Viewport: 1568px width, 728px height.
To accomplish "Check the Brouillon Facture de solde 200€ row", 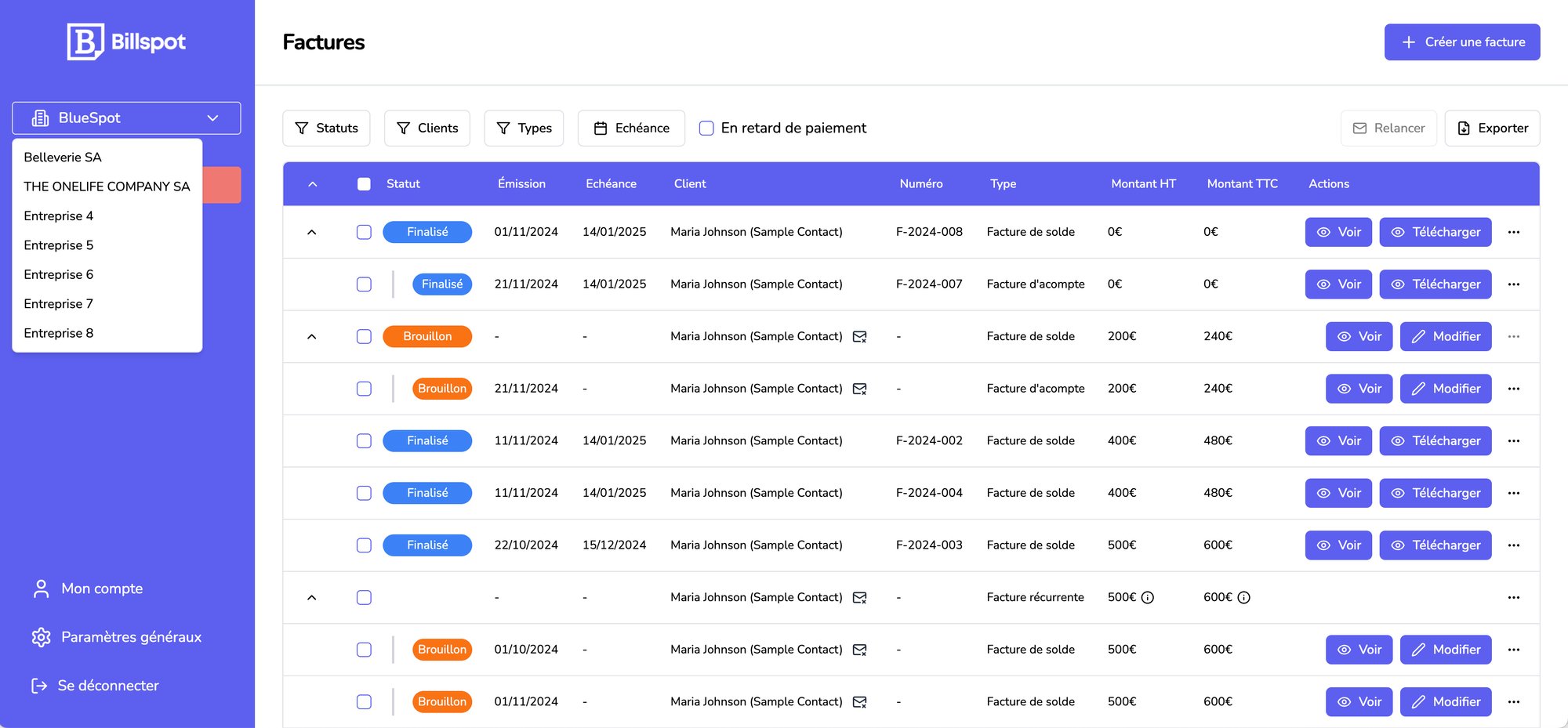I will click(x=364, y=336).
